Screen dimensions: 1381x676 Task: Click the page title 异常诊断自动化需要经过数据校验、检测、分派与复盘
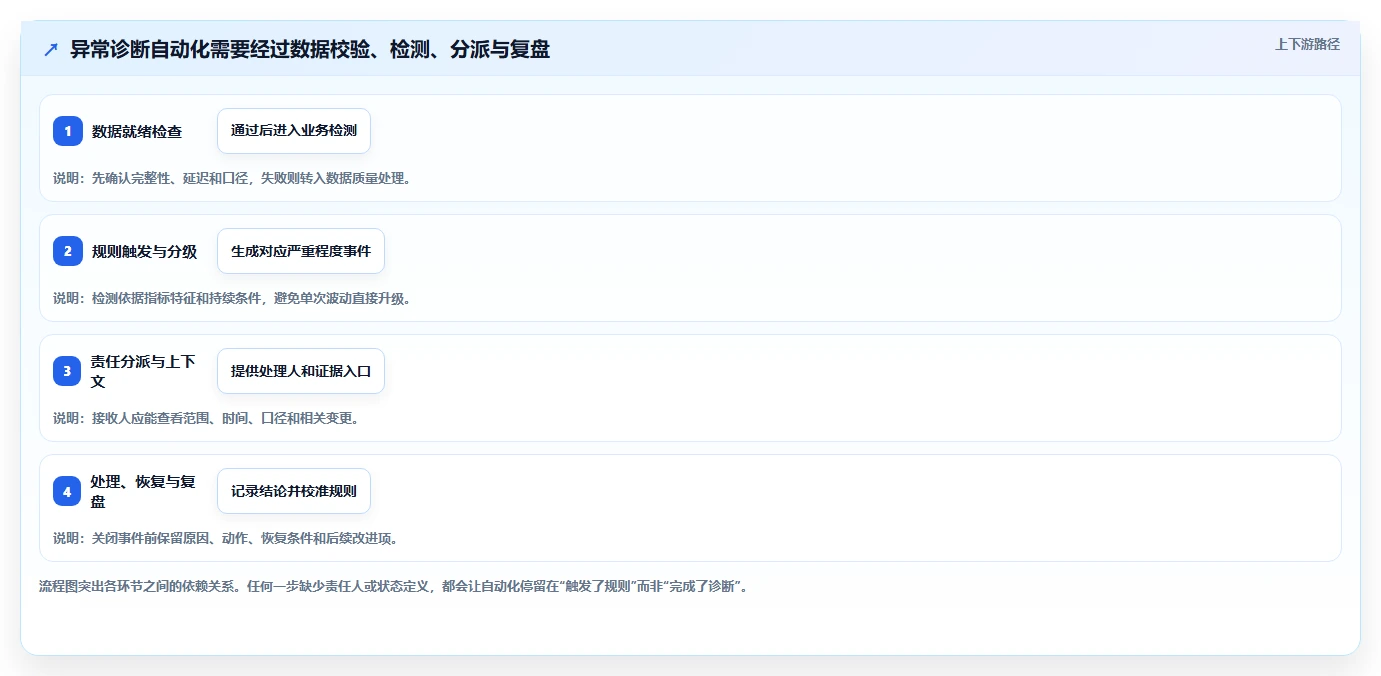(310, 49)
